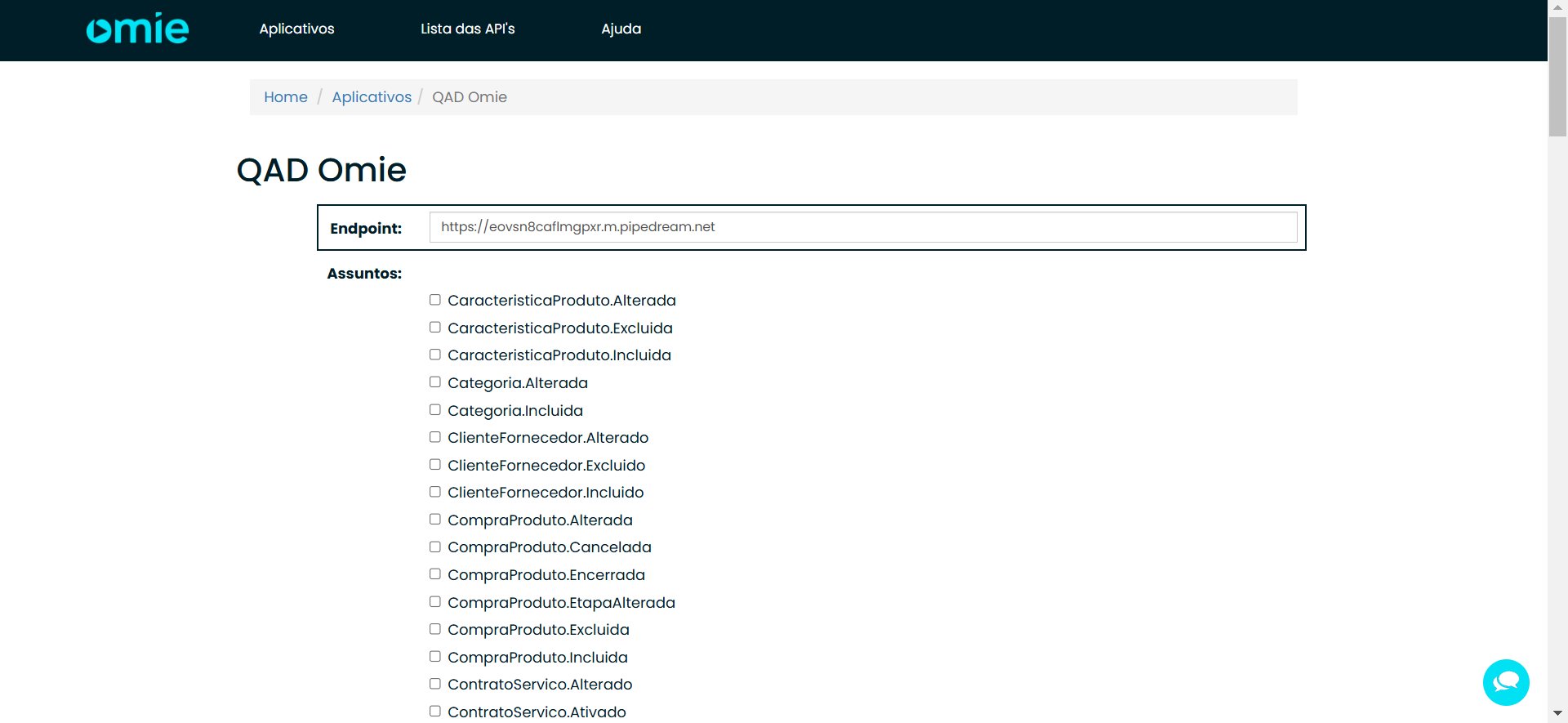This screenshot has width=1568, height=723.
Task: Select CompraProduto.Cancelada checkbox
Action: (x=435, y=547)
